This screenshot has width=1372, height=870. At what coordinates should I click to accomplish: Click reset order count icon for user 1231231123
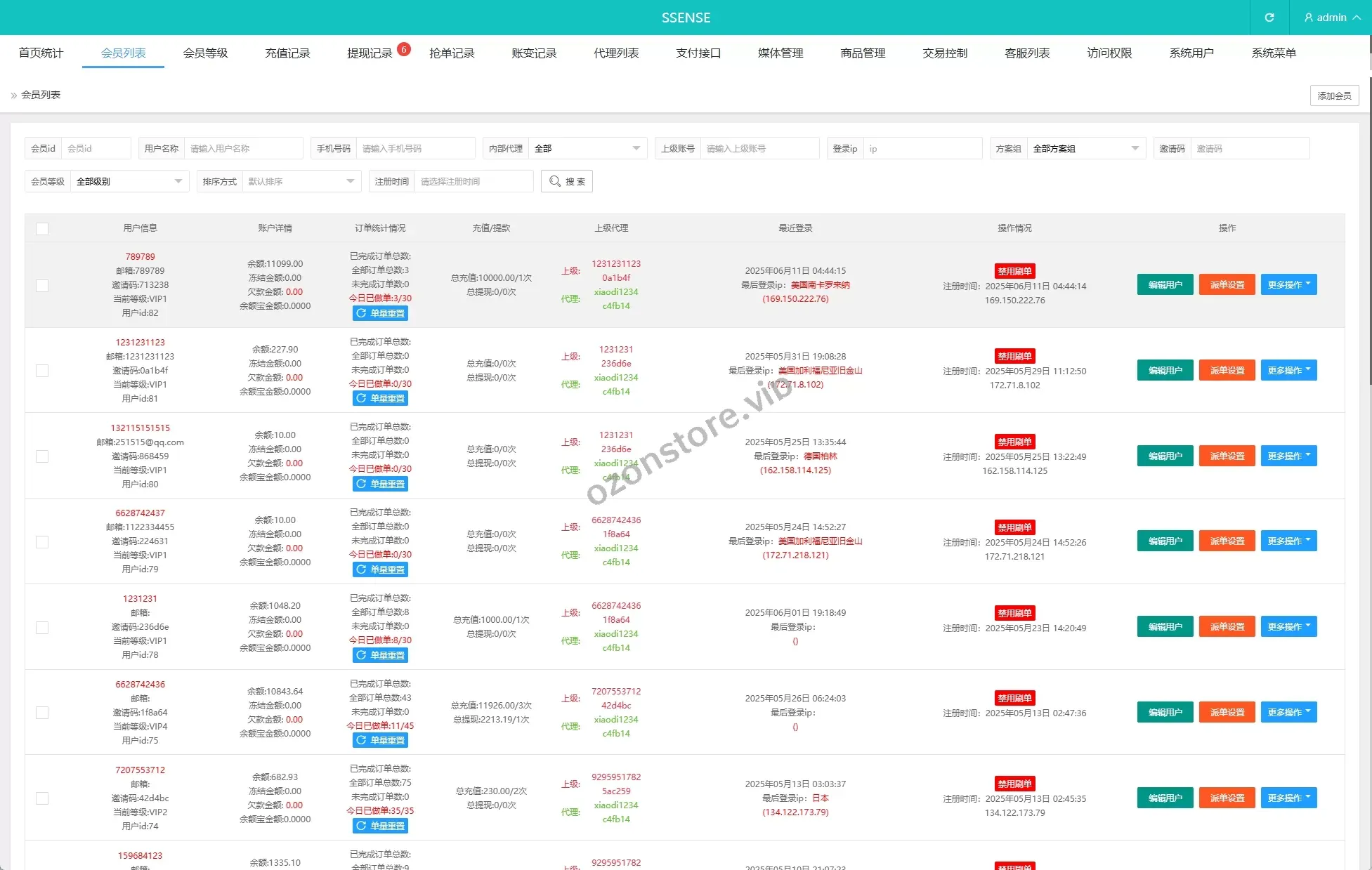(x=361, y=398)
